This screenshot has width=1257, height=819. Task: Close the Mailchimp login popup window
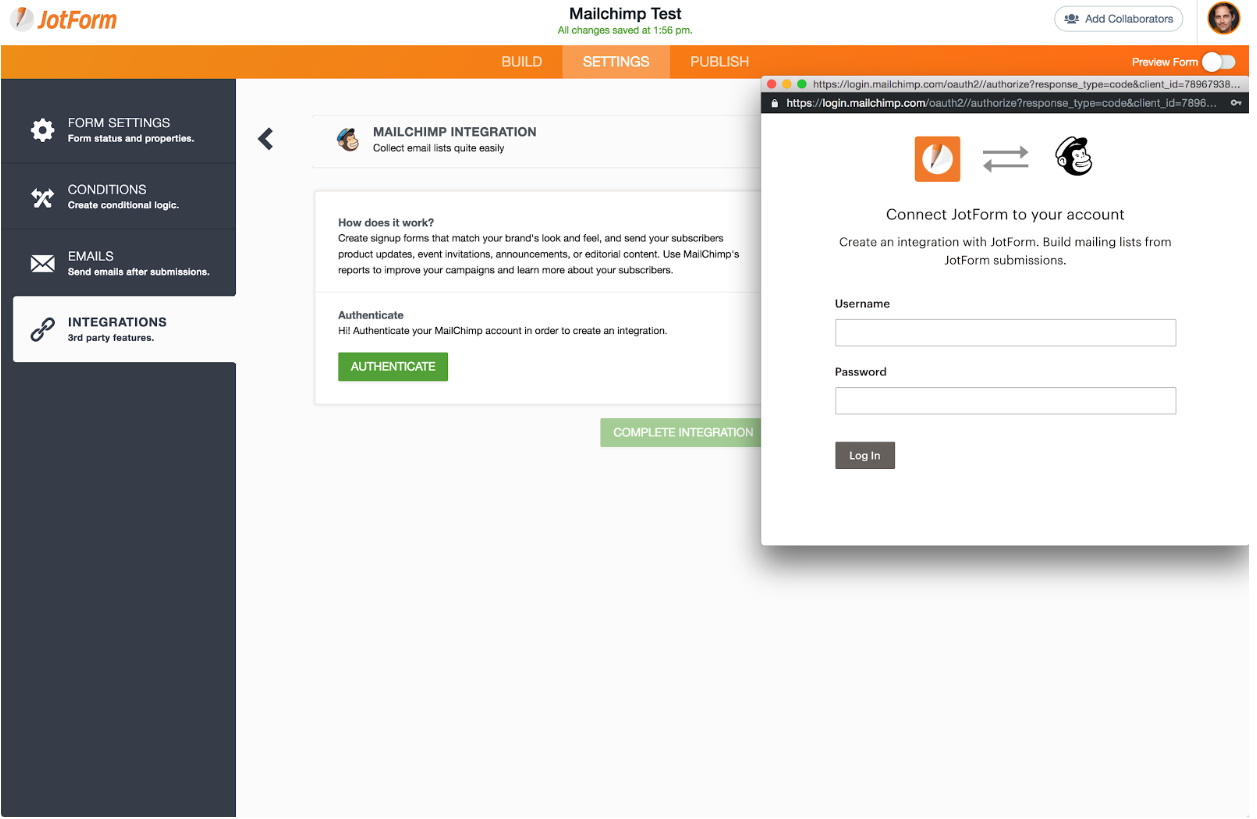click(771, 85)
